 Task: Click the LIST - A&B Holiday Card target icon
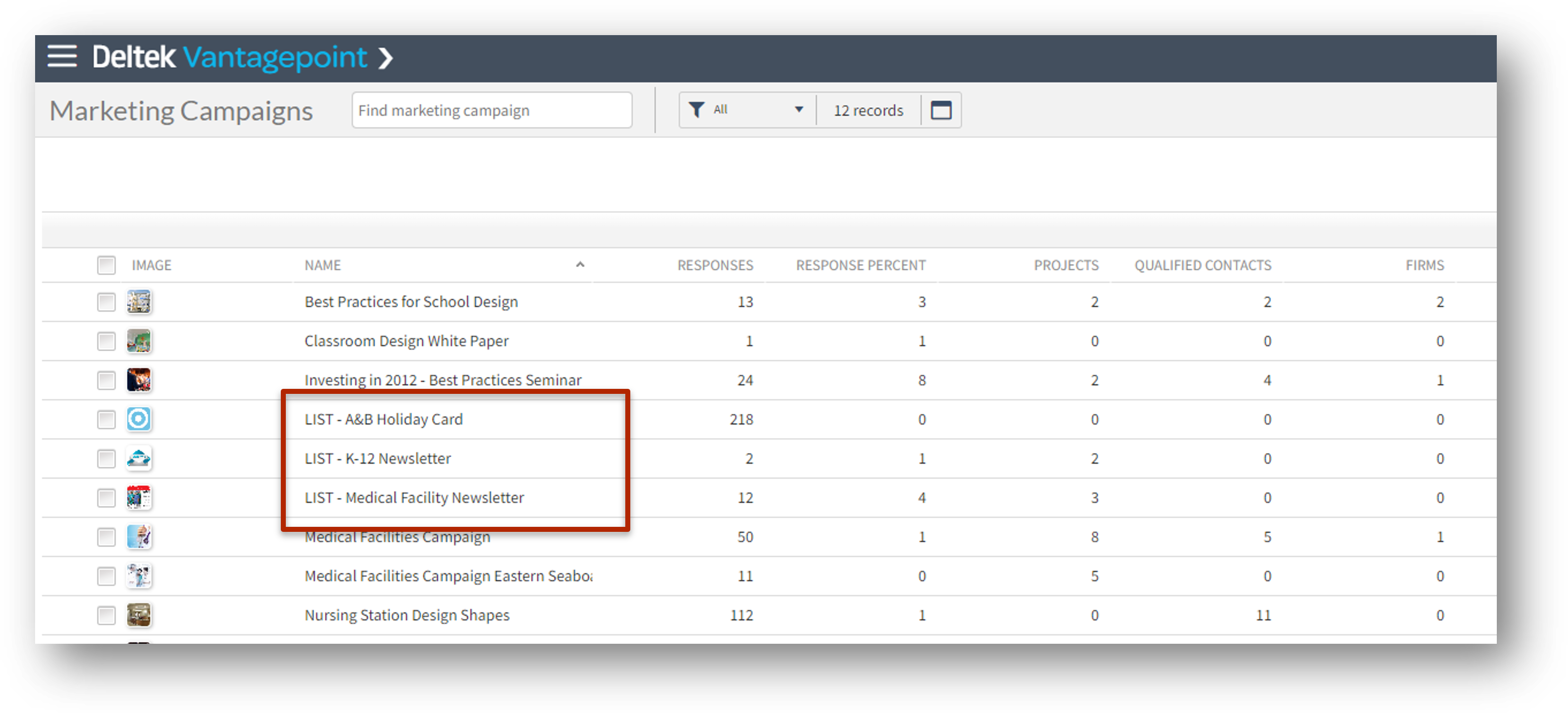point(139,419)
